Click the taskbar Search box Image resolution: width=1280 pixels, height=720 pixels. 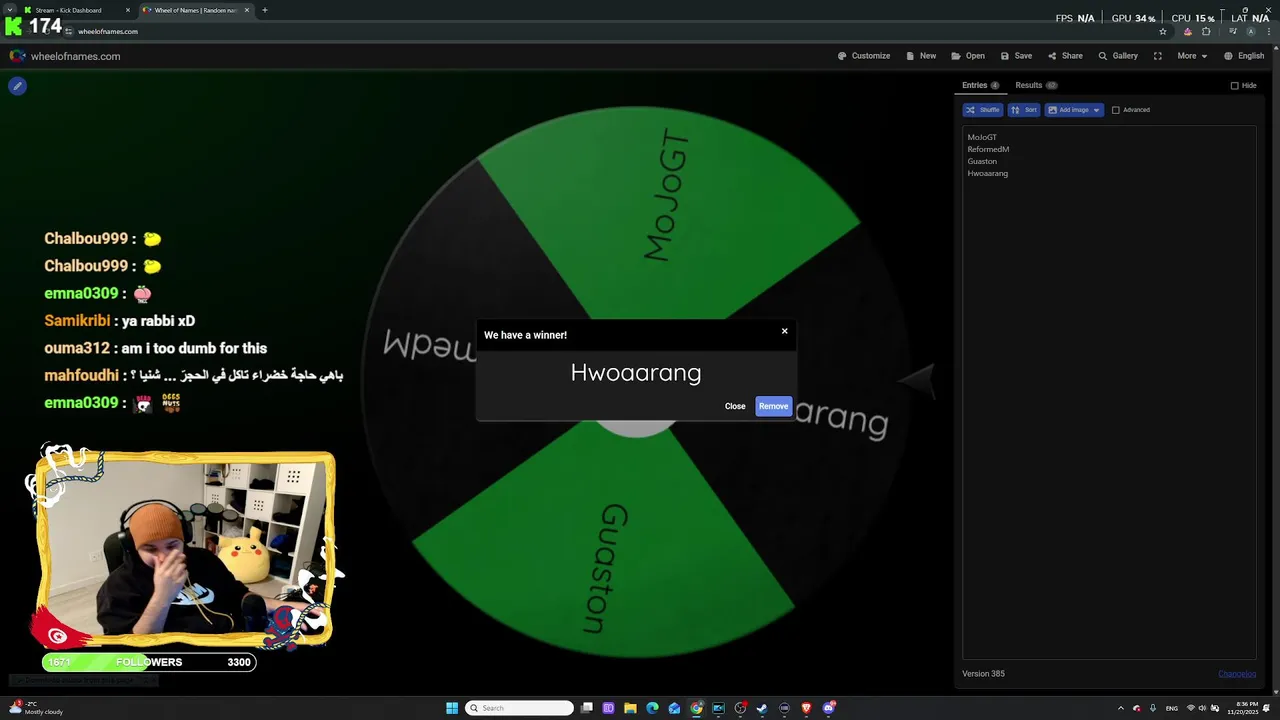[519, 708]
